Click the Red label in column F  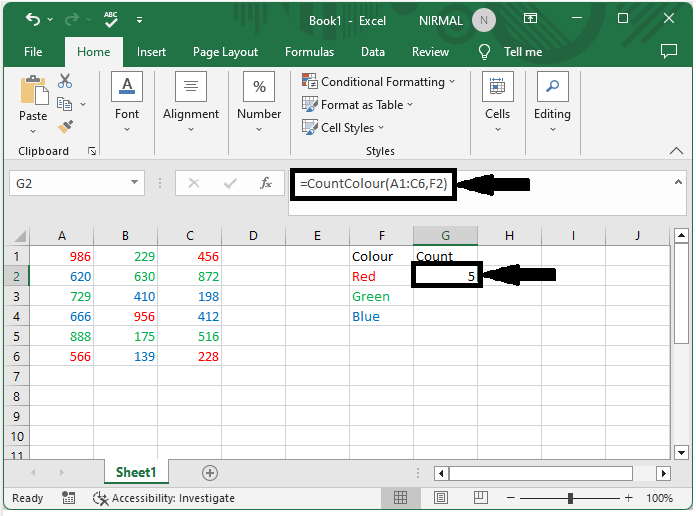[x=364, y=276]
